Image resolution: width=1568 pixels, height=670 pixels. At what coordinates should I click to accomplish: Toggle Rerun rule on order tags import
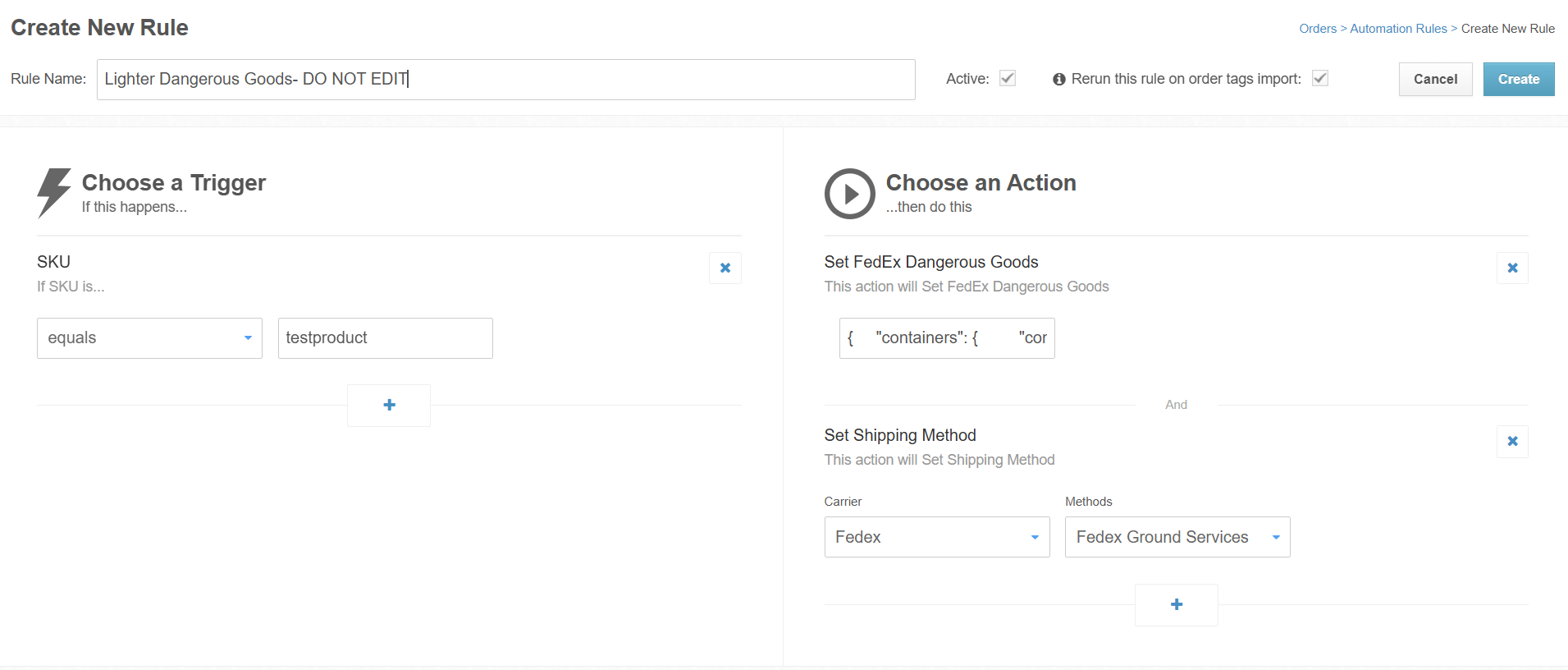[x=1320, y=78]
